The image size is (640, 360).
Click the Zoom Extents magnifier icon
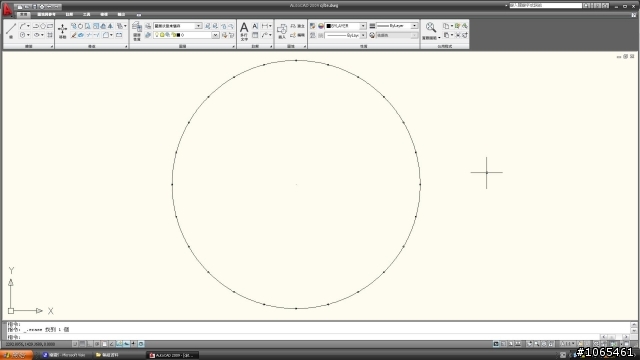431,27
